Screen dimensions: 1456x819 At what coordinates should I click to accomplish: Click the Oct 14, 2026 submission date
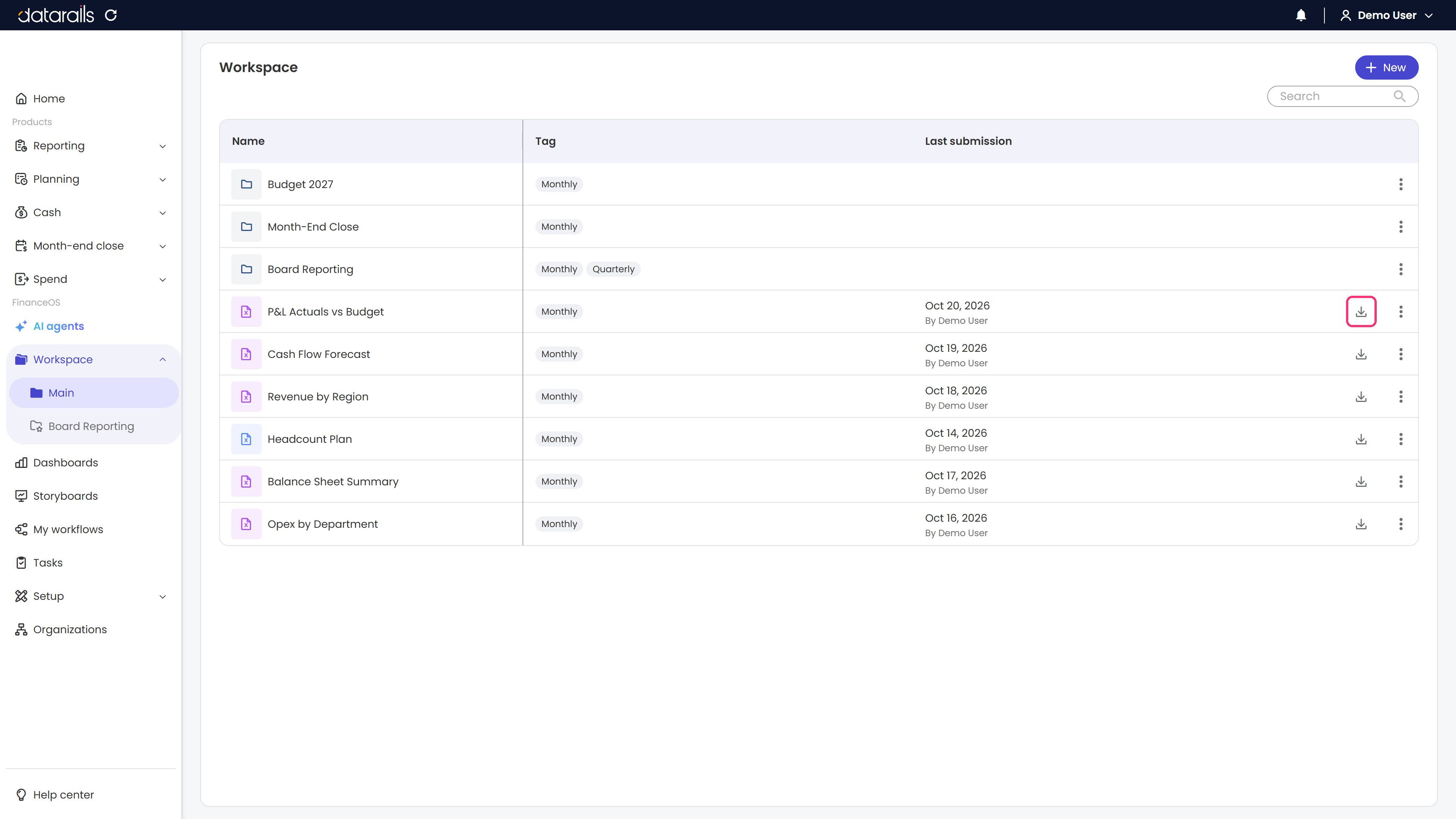click(956, 433)
